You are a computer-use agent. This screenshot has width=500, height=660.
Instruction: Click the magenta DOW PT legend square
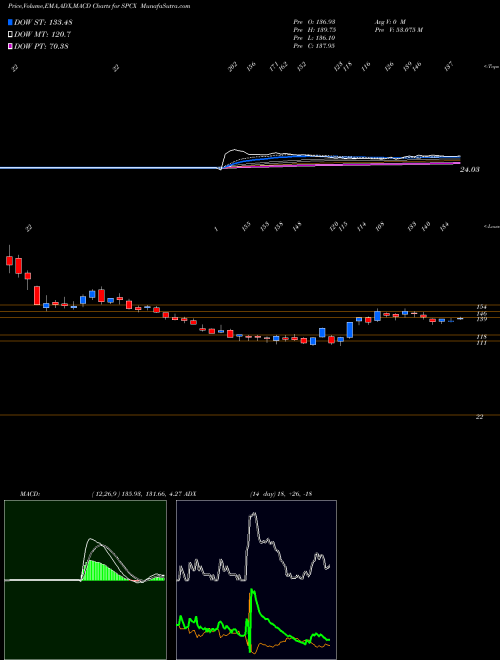10,46
